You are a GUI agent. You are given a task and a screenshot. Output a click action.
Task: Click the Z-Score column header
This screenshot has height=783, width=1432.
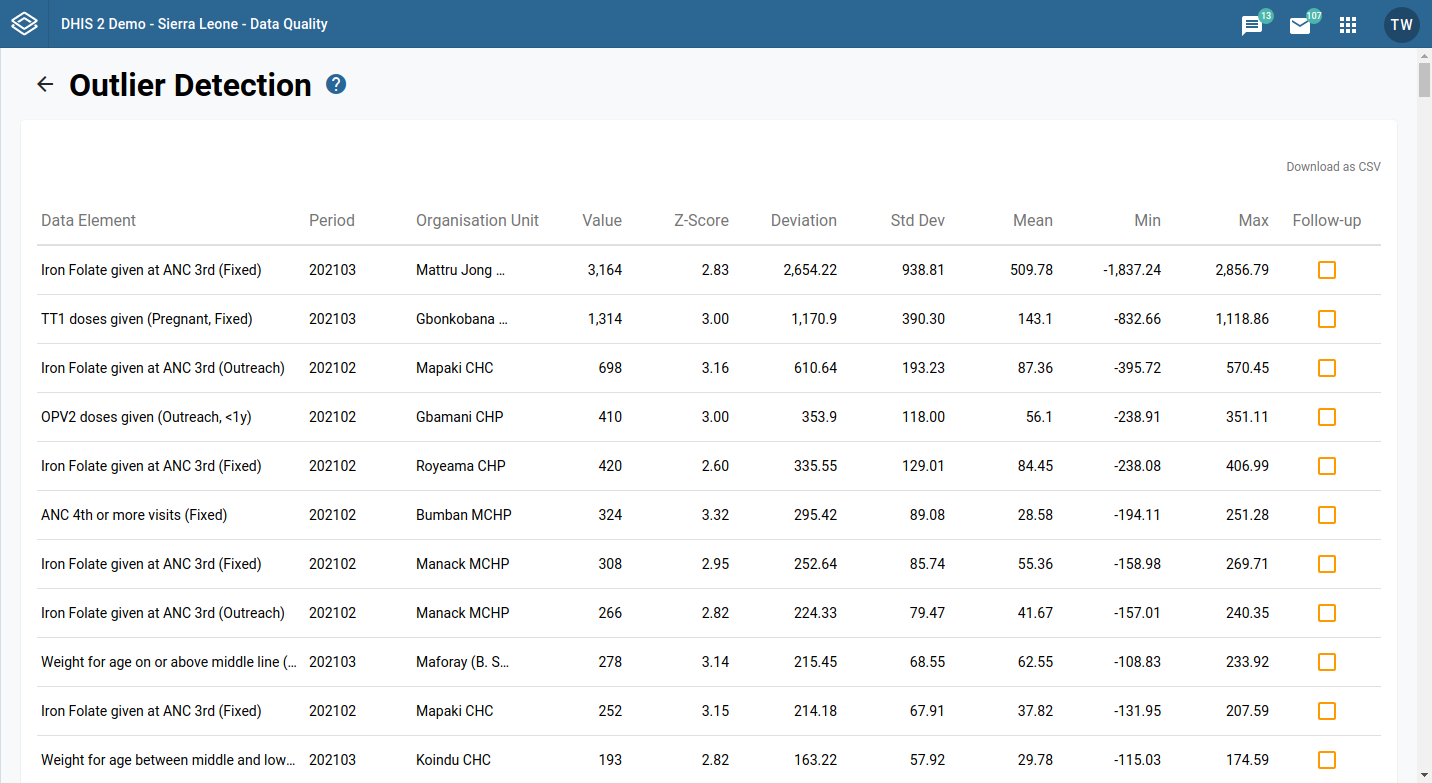click(x=701, y=220)
